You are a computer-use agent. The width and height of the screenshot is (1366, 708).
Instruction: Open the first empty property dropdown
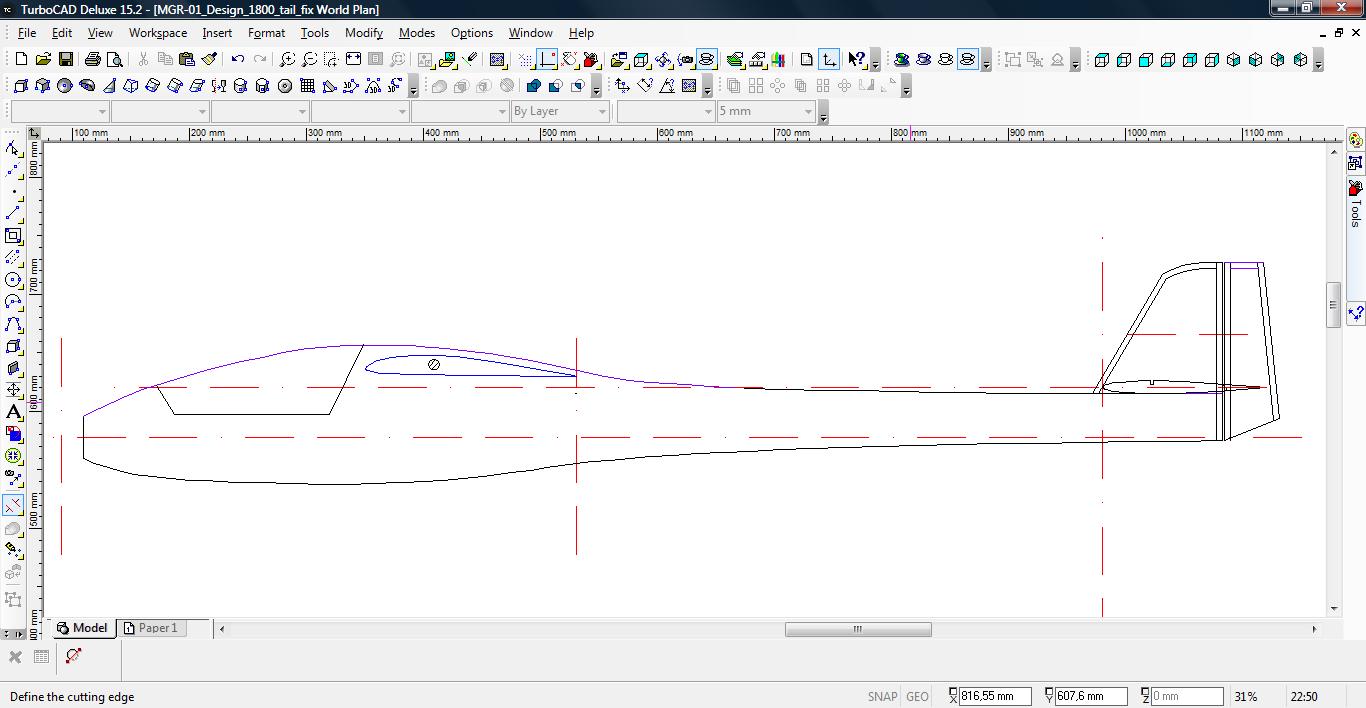click(x=60, y=111)
